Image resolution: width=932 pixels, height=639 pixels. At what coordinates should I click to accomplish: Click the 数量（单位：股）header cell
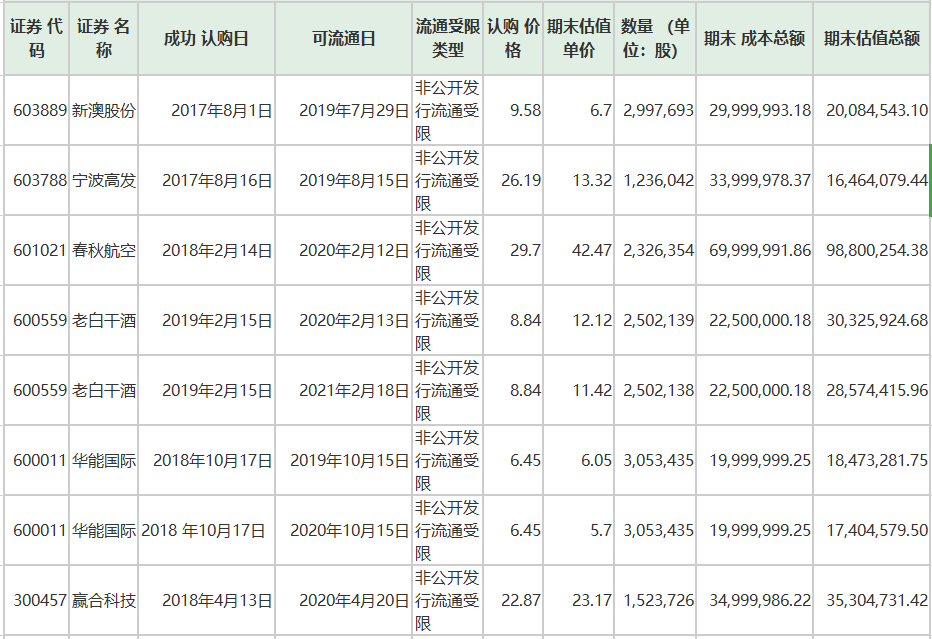click(x=655, y=38)
